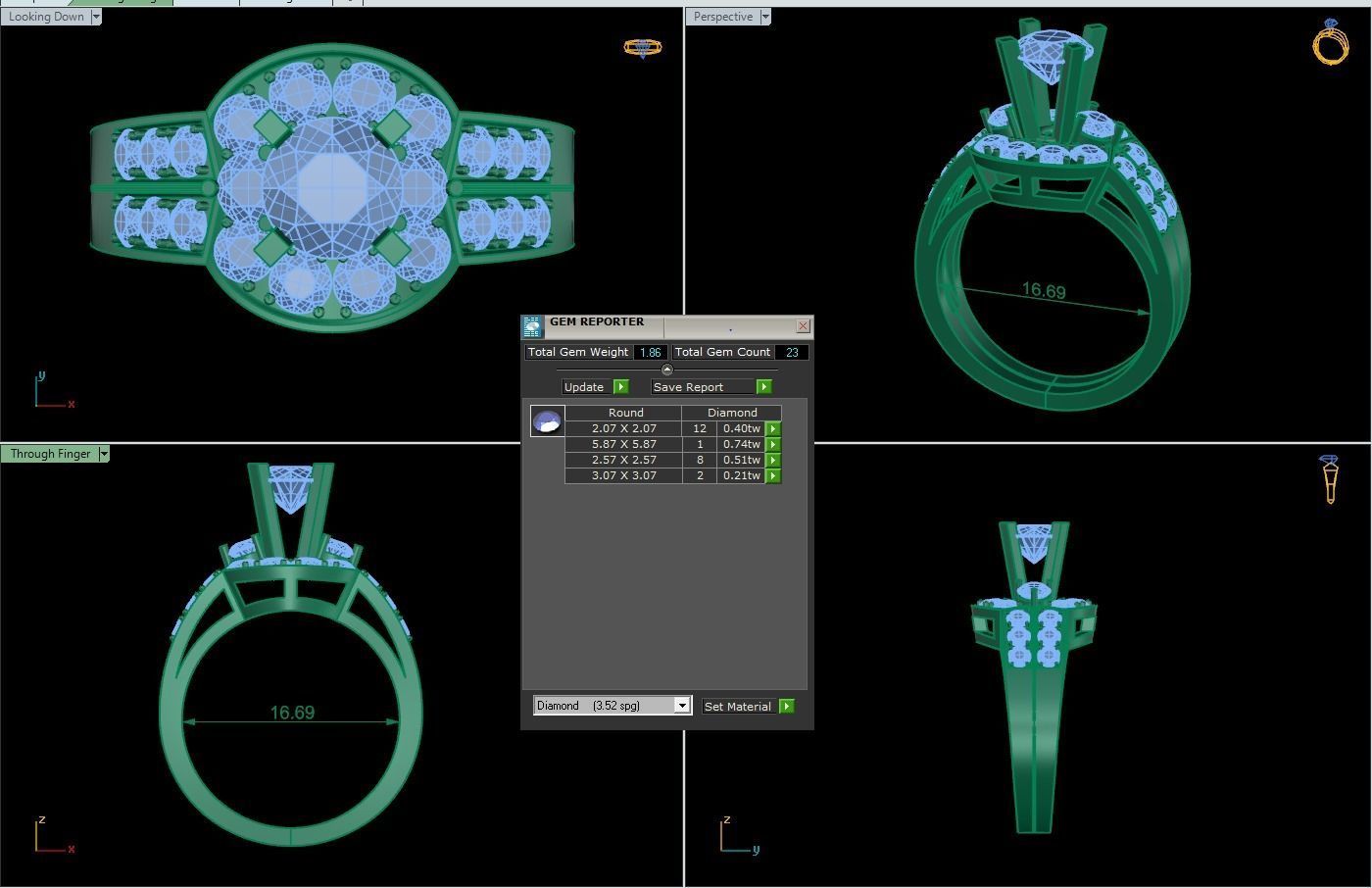Screen dimensions: 1372x888
Task: Click the Total Gem Weight value 1.86
Action: (x=650, y=352)
